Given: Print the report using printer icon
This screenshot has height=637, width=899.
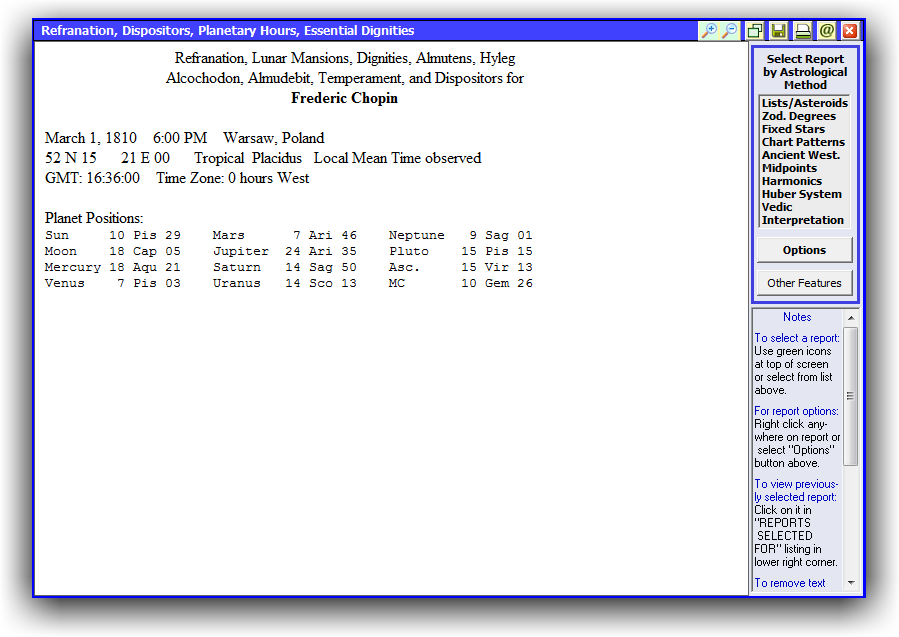Looking at the screenshot, I should (803, 31).
